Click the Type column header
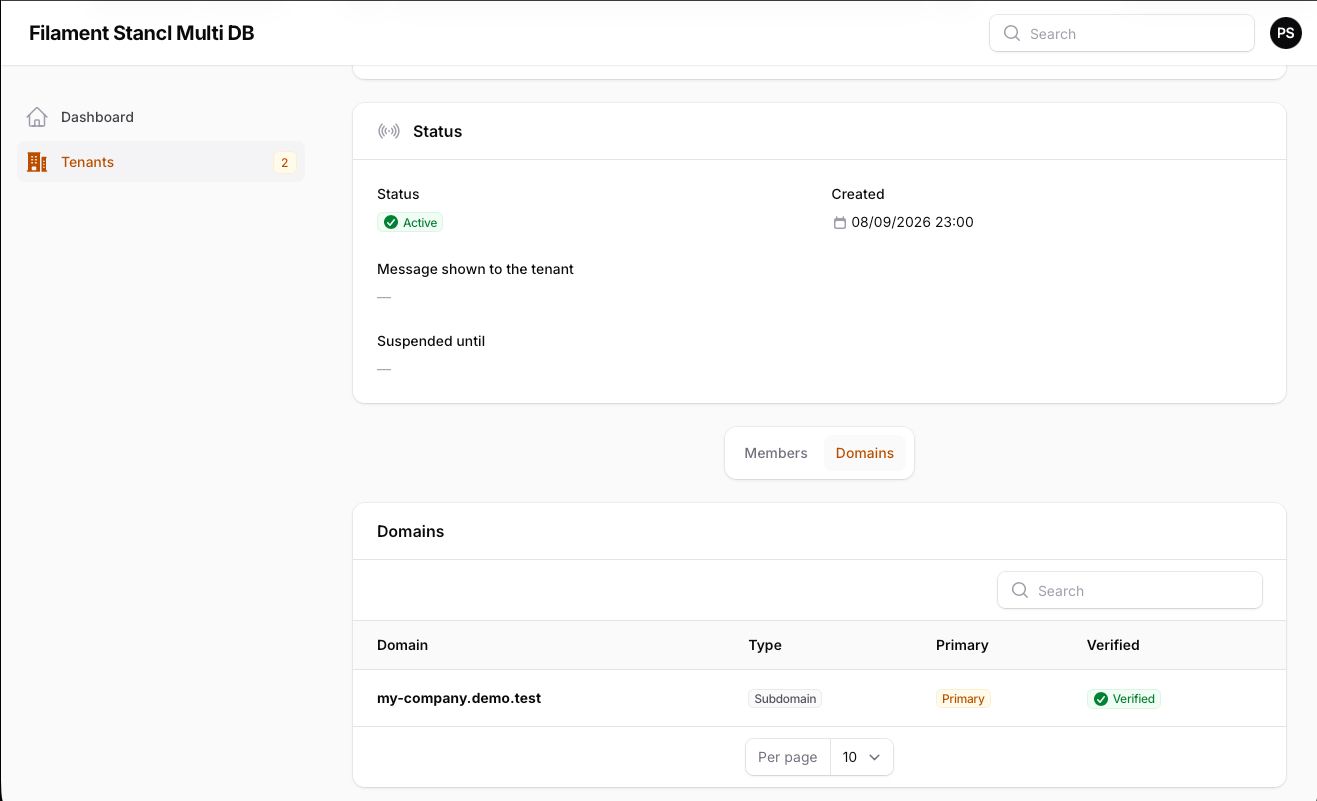 [765, 645]
